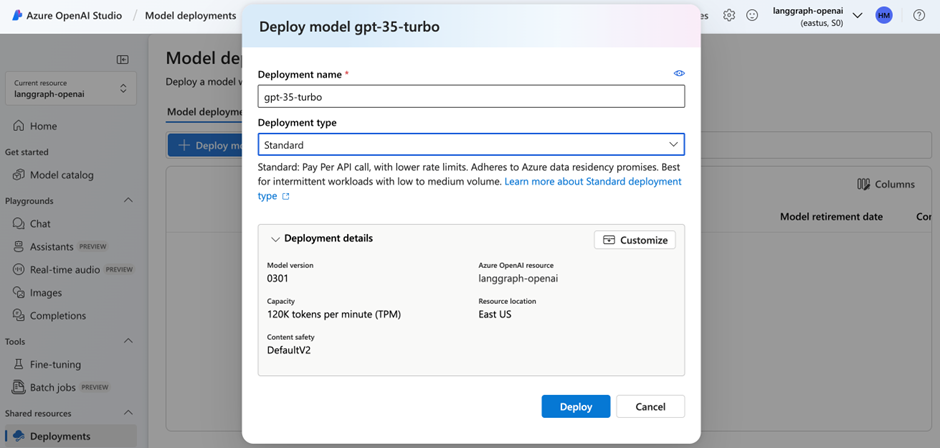Click the Deploy button in dialog
The width and height of the screenshot is (940, 448).
point(576,407)
